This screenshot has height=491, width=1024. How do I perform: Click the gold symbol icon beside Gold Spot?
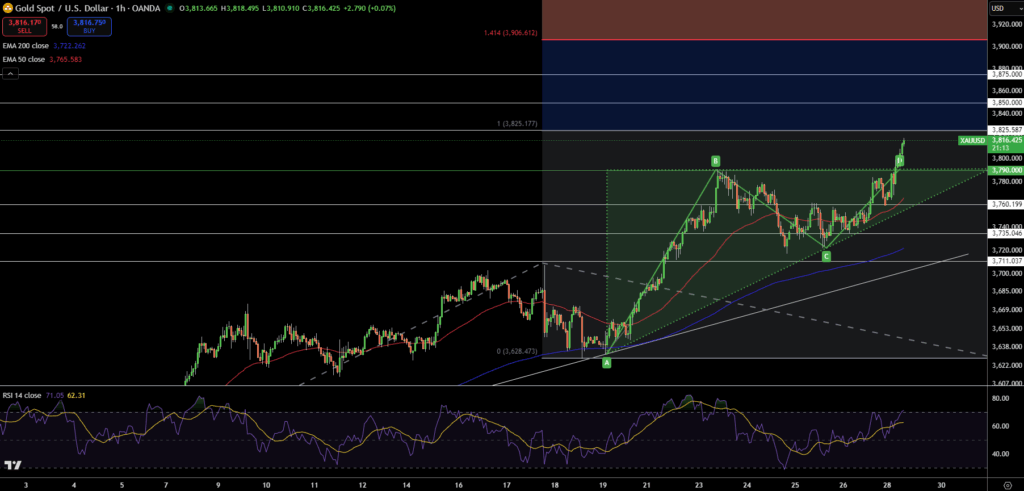pyautogui.click(x=8, y=8)
